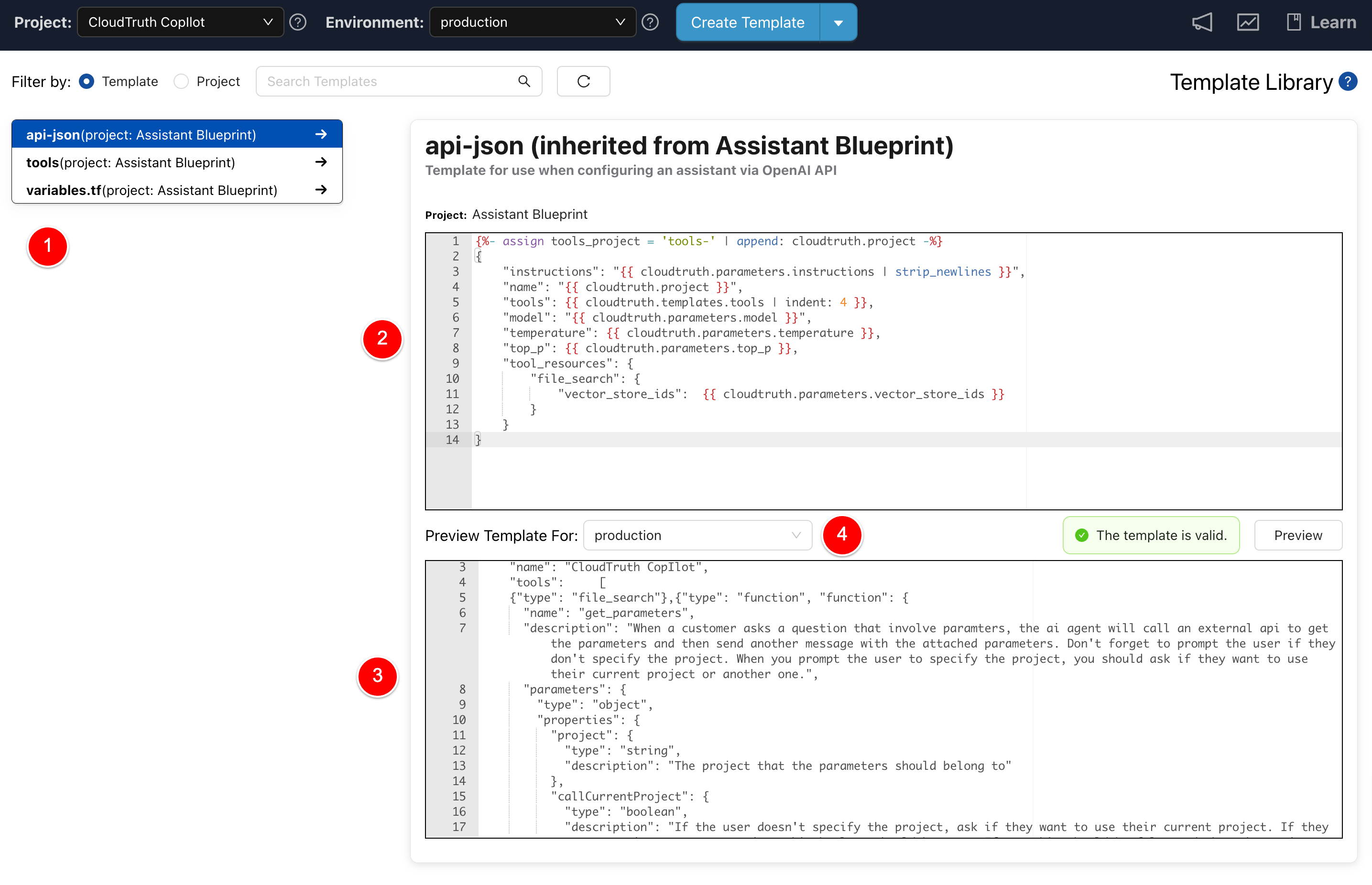Click inside template code editor line 14
Viewport: 1372px width, 885px height.
[907, 440]
